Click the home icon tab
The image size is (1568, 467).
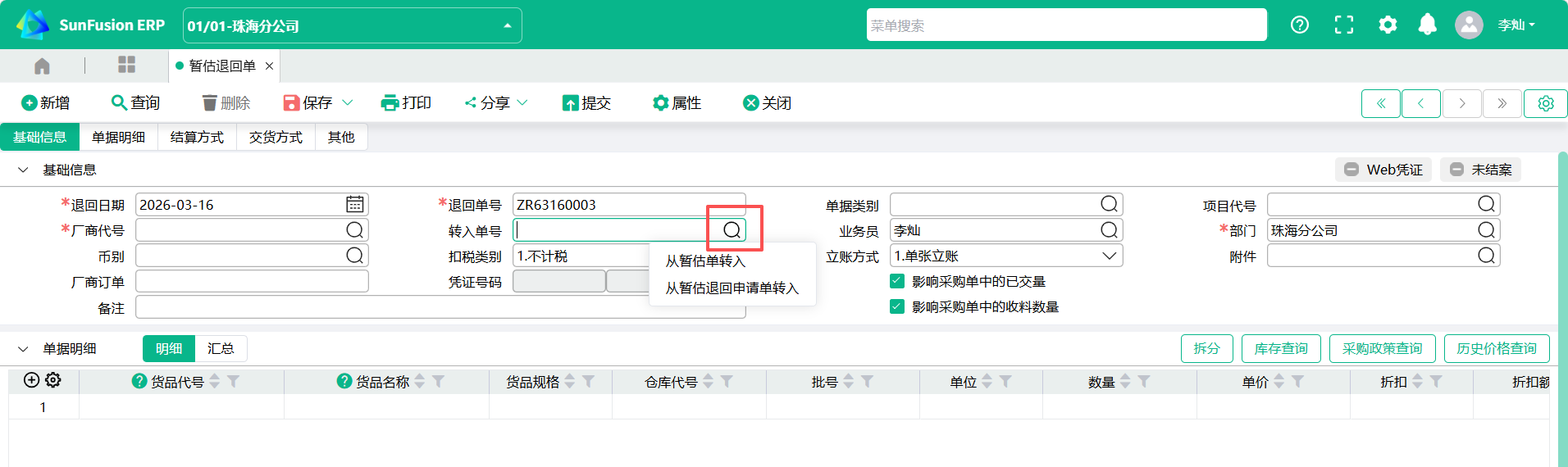point(42,66)
